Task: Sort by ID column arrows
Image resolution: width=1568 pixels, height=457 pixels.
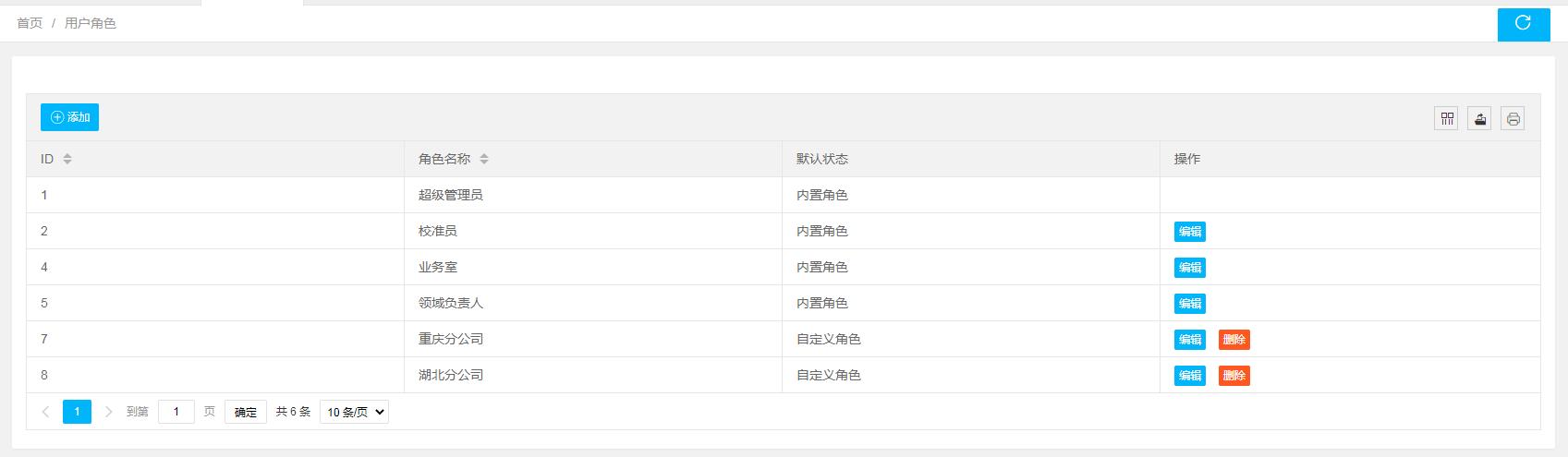Action: (67, 159)
